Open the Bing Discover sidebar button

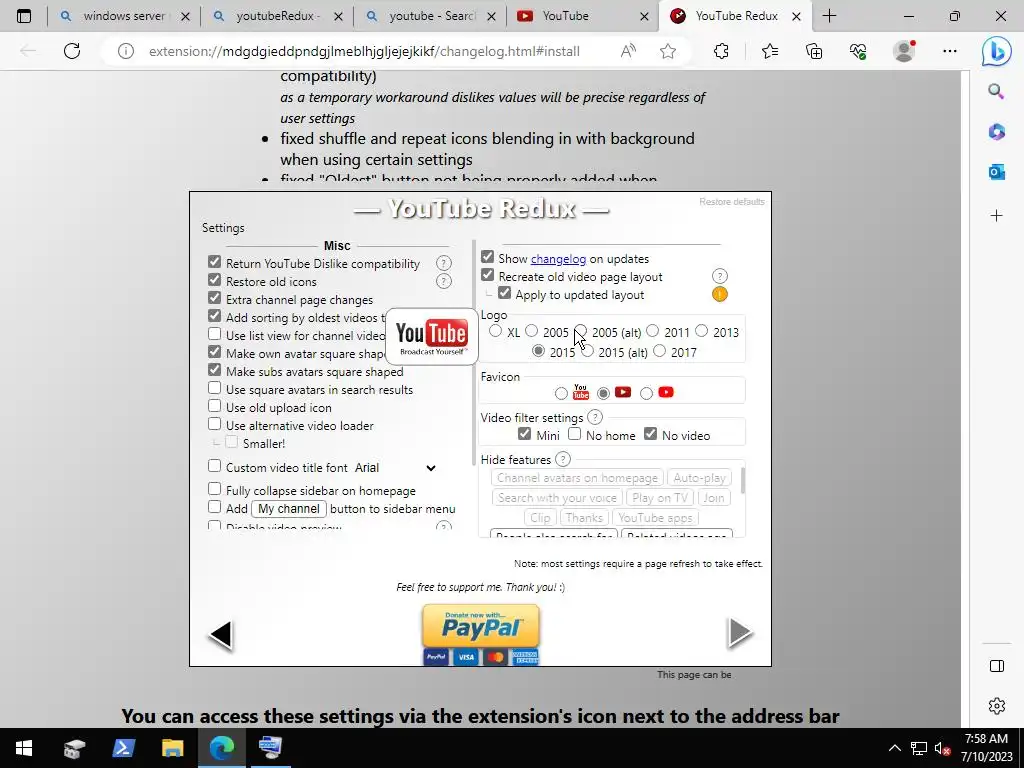(x=997, y=51)
